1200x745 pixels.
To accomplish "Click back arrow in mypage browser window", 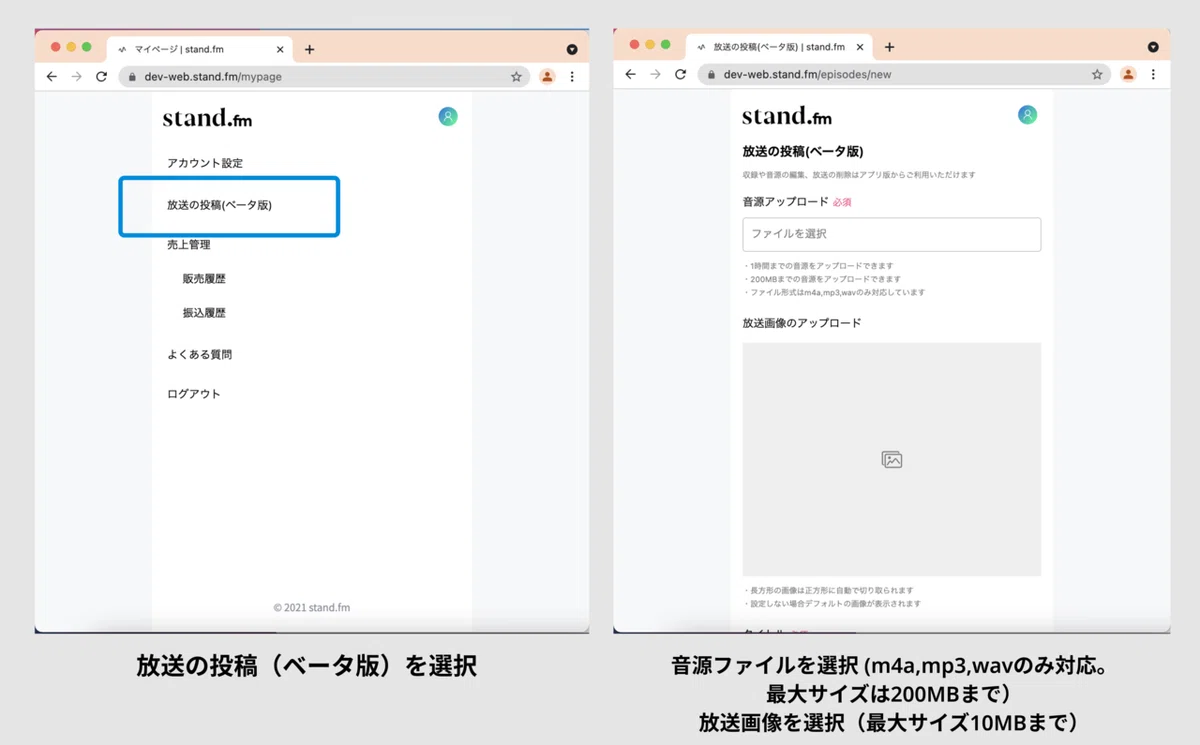I will [52, 76].
